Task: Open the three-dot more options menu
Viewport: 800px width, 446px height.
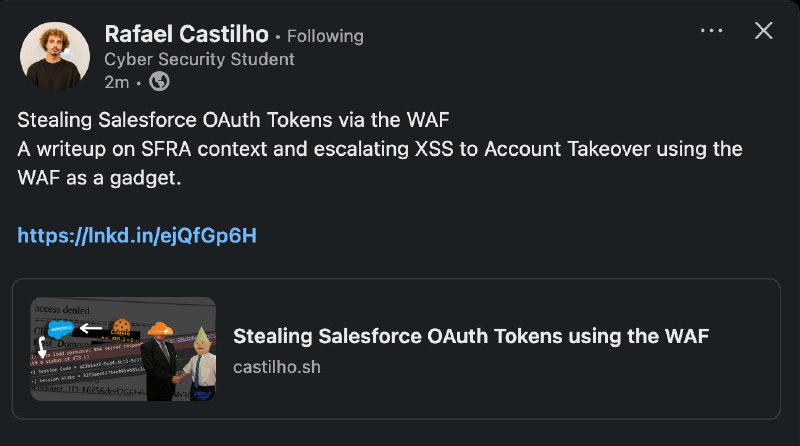Action: [x=711, y=31]
